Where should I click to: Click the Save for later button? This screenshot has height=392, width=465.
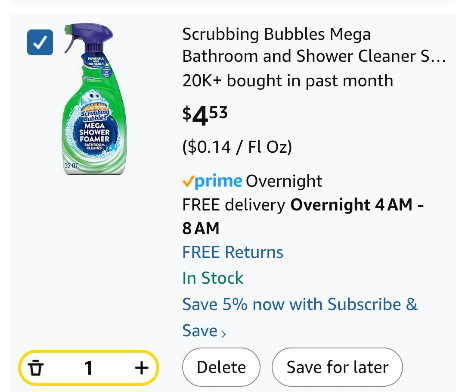(x=337, y=367)
